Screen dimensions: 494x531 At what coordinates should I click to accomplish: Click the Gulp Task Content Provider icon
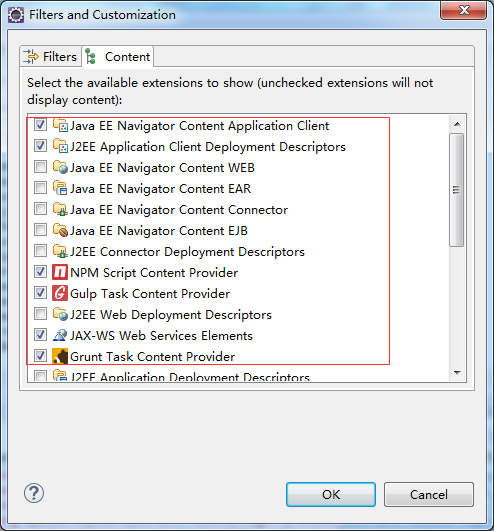click(60, 294)
